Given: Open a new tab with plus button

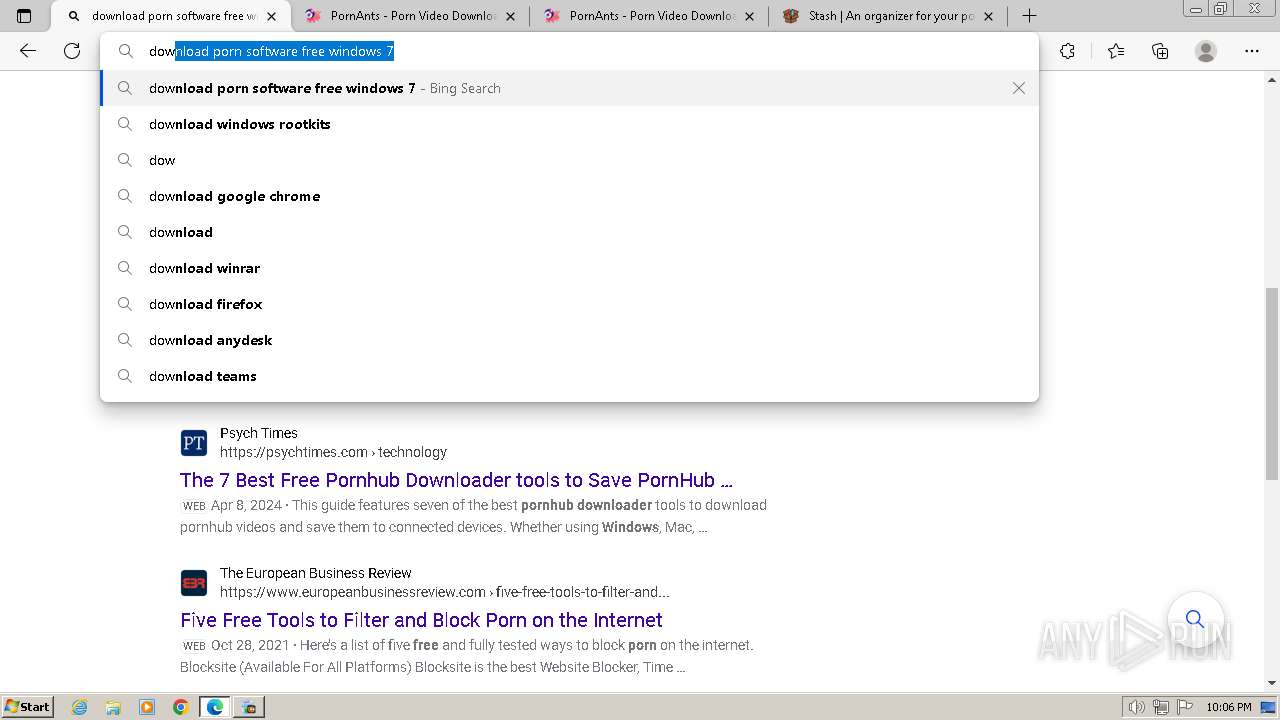Looking at the screenshot, I should (x=1029, y=16).
